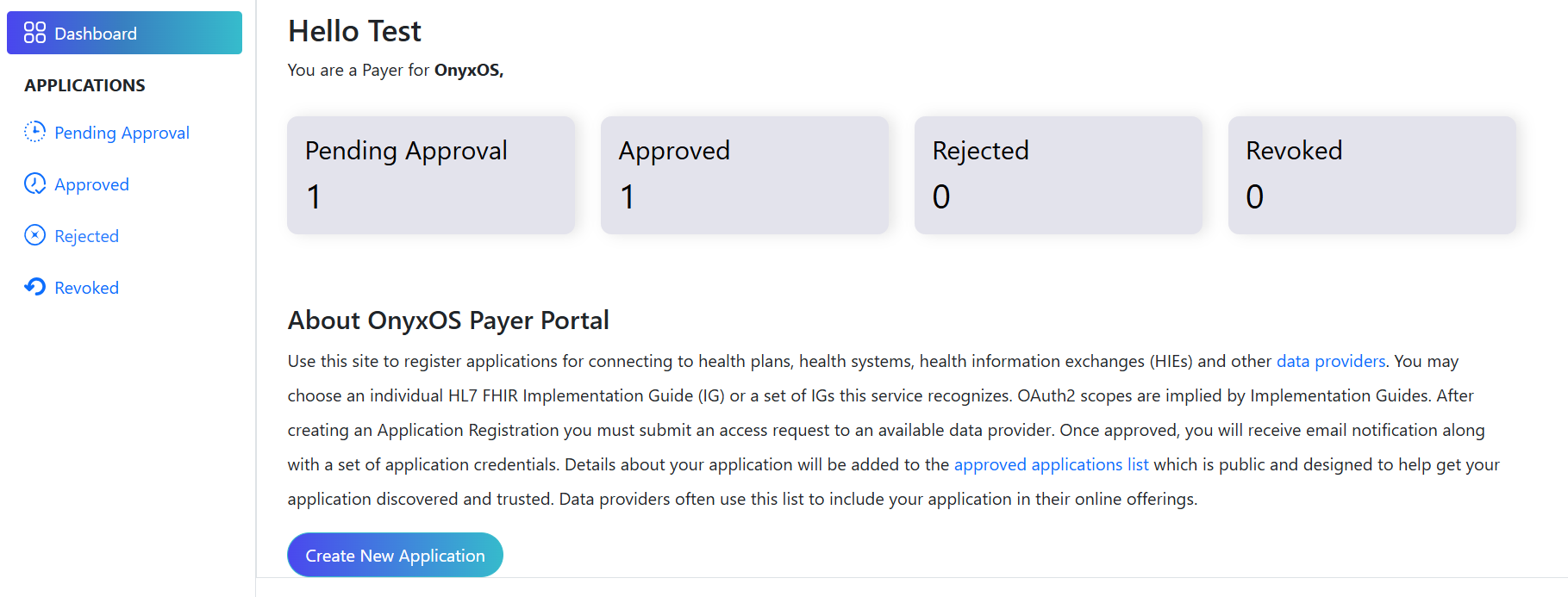The image size is (1568, 597).
Task: Click the Pending Approval summary card
Action: (x=431, y=175)
